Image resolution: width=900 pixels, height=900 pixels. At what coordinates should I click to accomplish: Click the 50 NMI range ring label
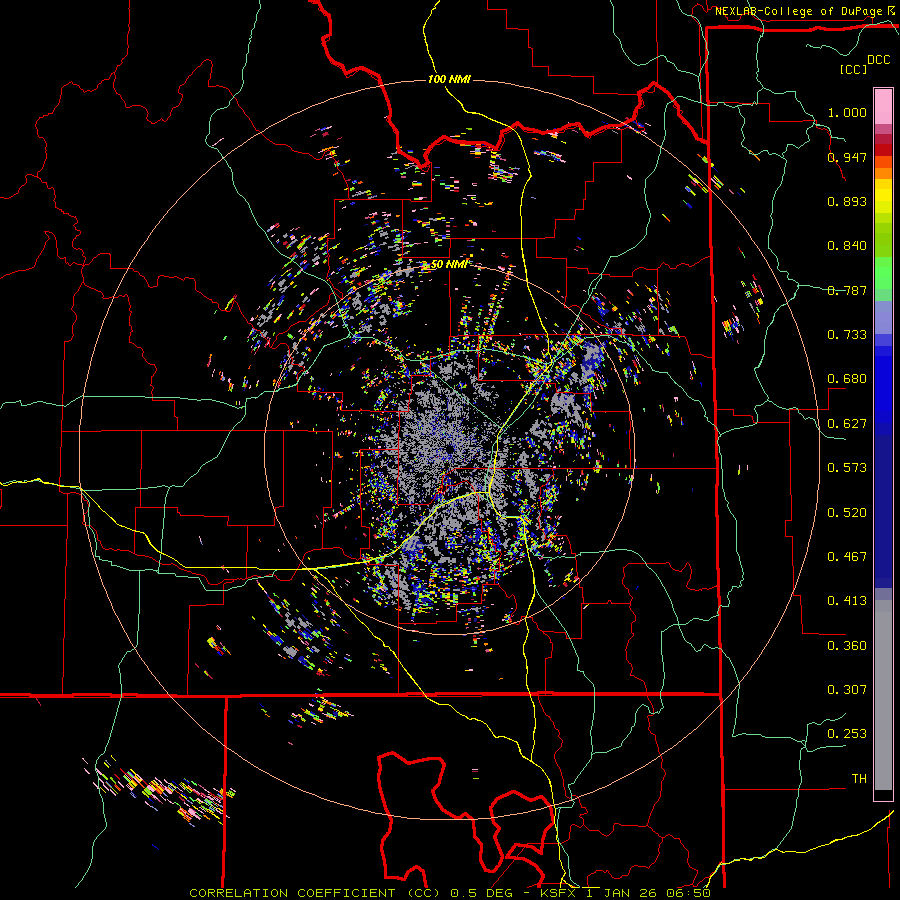449,264
